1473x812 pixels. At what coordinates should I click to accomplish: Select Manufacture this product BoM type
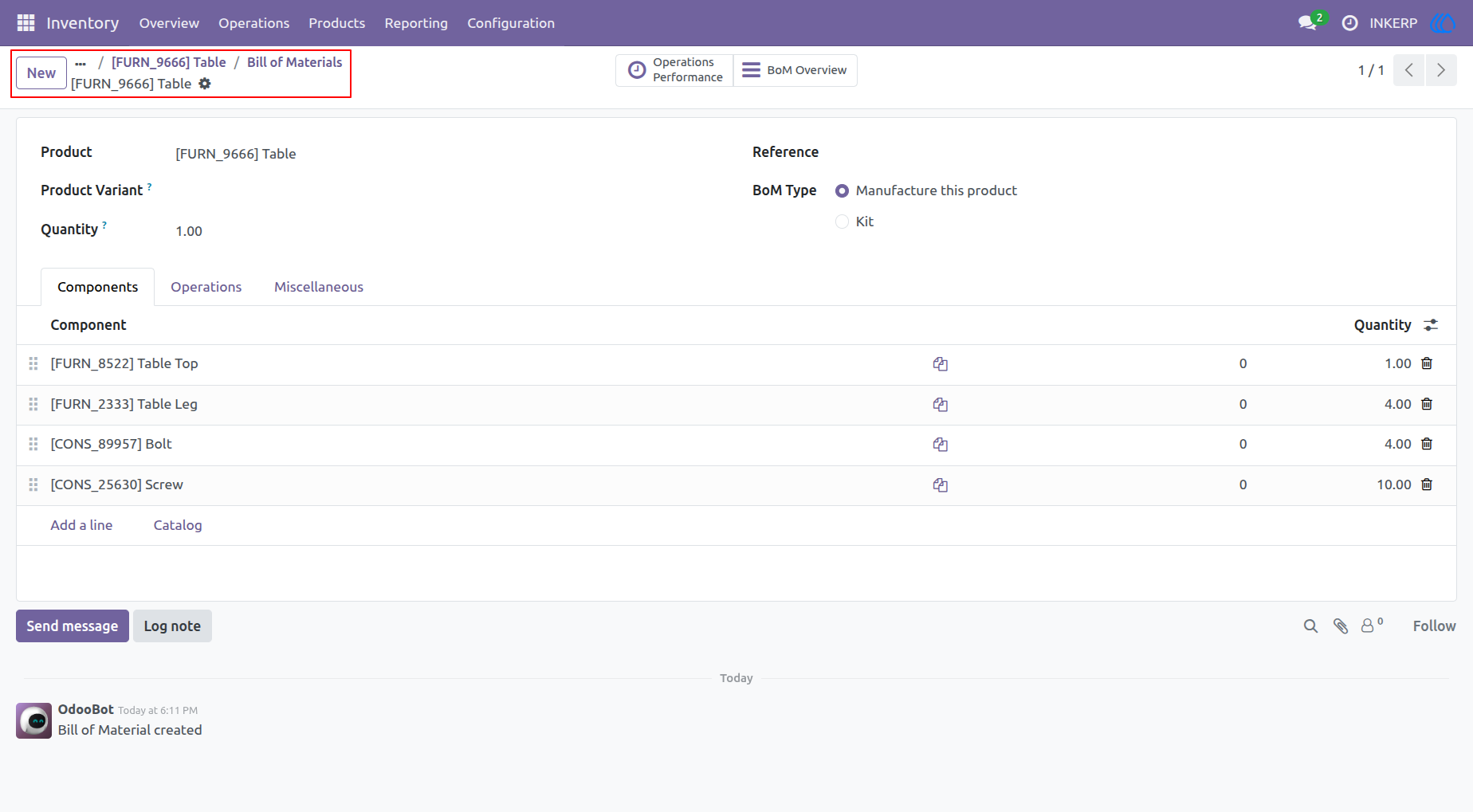[842, 191]
